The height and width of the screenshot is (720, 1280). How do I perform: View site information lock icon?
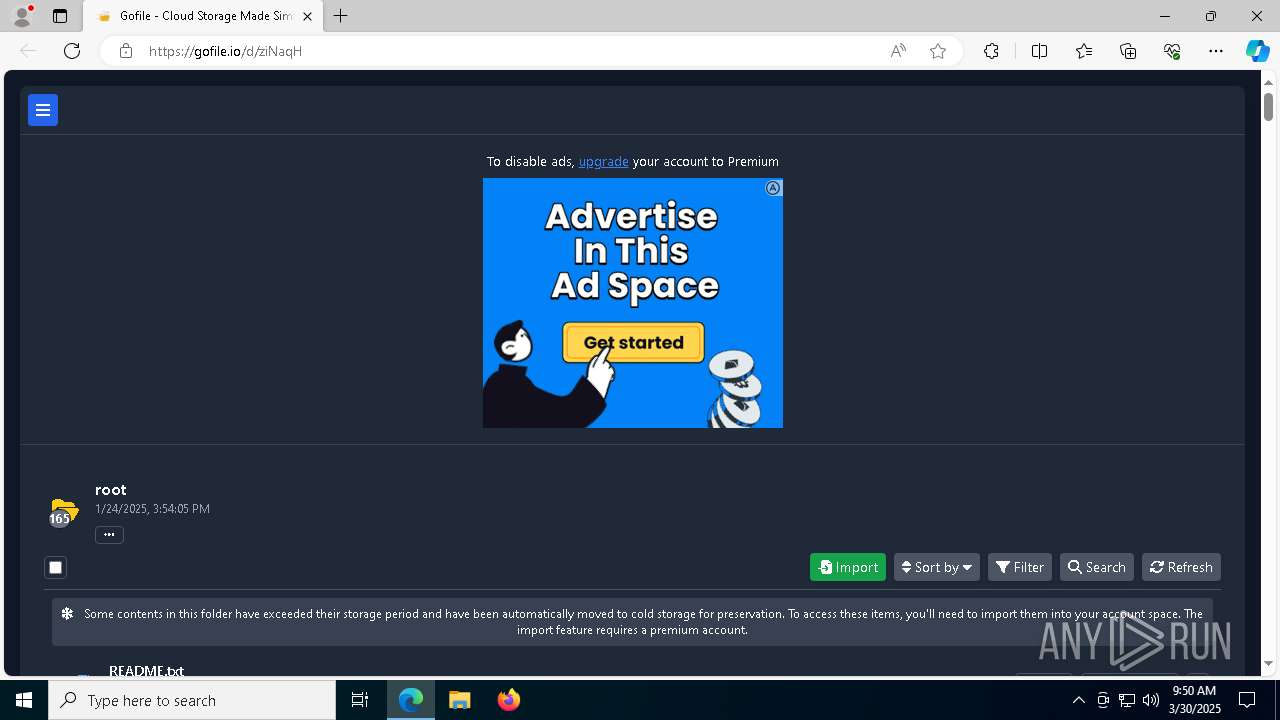(x=125, y=51)
